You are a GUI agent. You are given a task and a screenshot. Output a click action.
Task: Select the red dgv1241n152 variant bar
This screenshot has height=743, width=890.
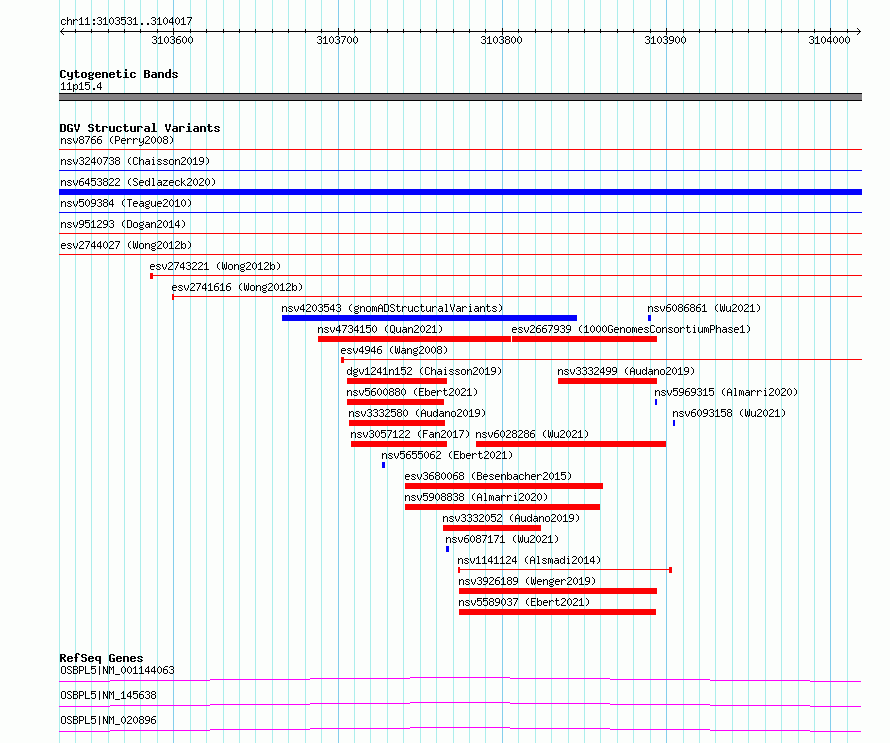[397, 381]
